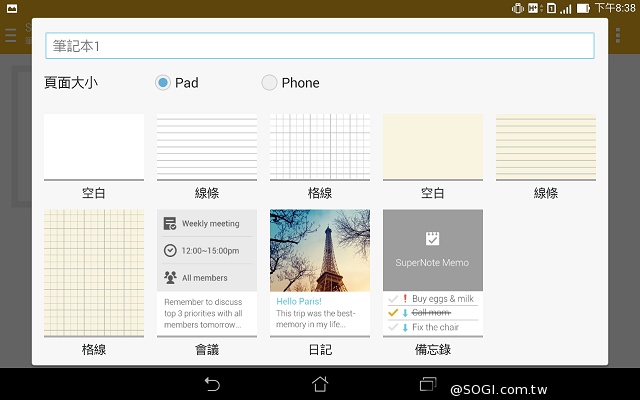The width and height of the screenshot is (640, 400).
Task: Click the struck-through Call mom memo item
Action: point(433,313)
